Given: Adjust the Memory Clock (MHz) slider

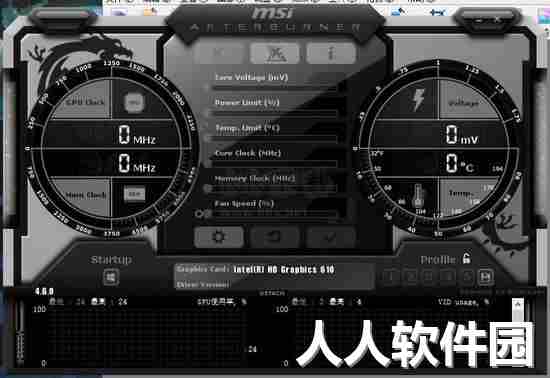Looking at the screenshot, I should pyautogui.click(x=272, y=189).
